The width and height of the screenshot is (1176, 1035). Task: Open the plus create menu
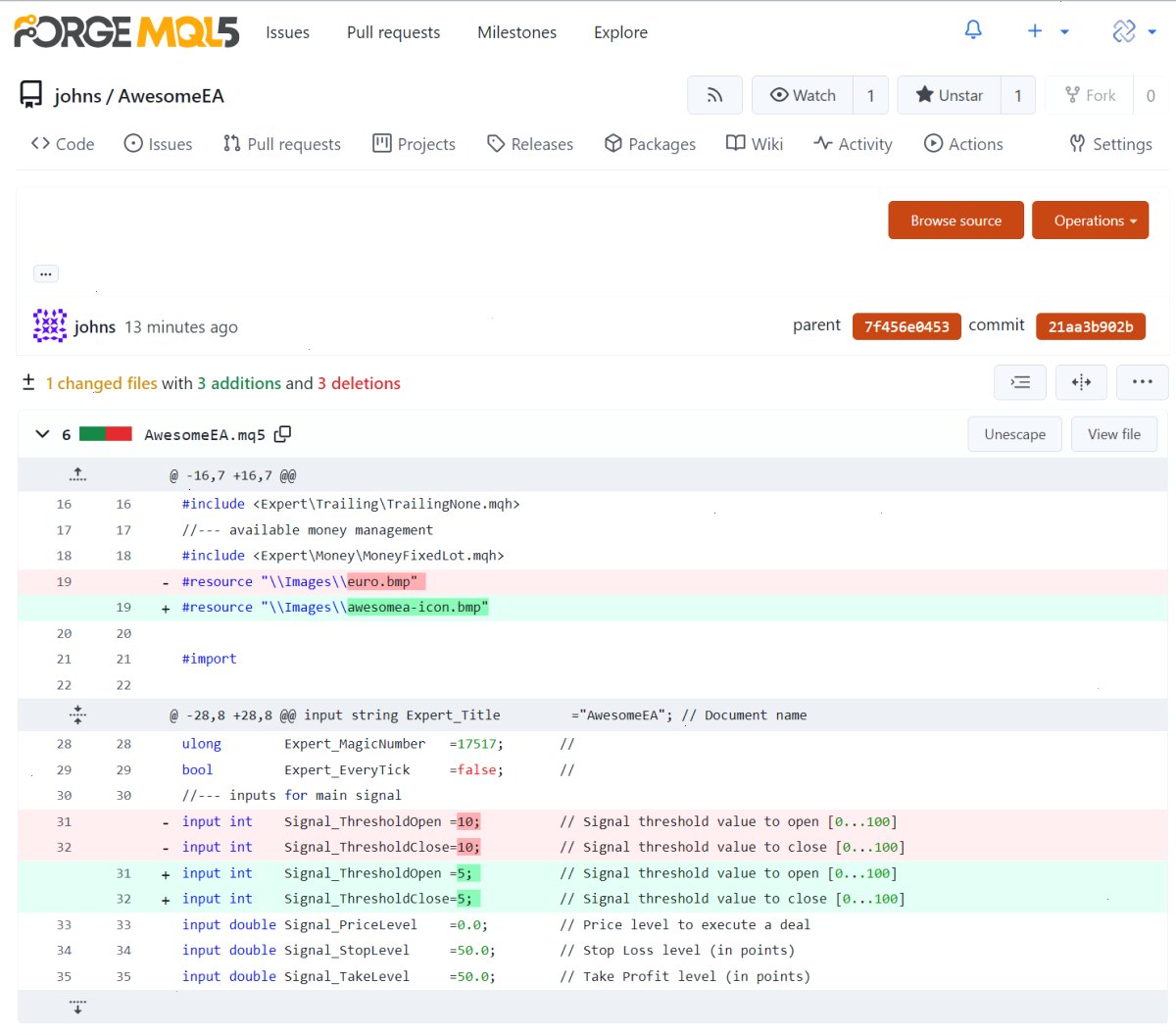click(x=1048, y=31)
